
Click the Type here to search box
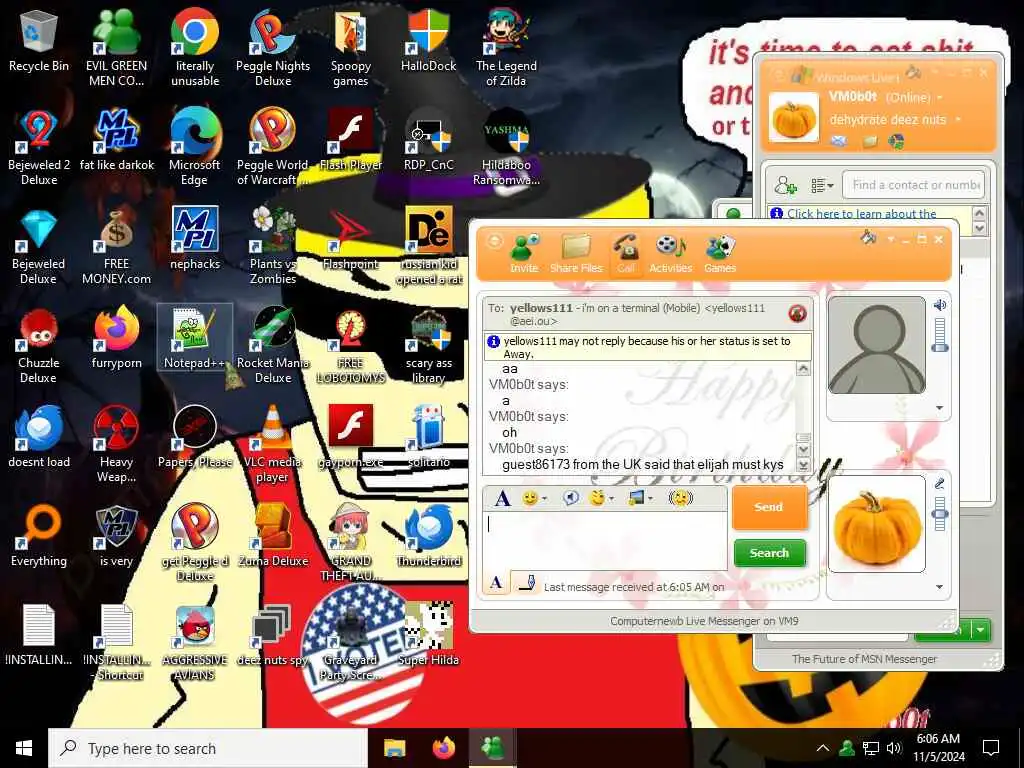point(208,748)
